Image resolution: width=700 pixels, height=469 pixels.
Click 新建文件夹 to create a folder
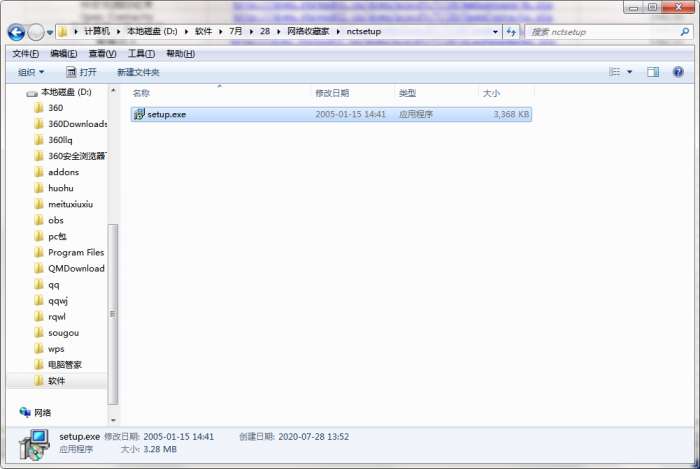point(138,72)
